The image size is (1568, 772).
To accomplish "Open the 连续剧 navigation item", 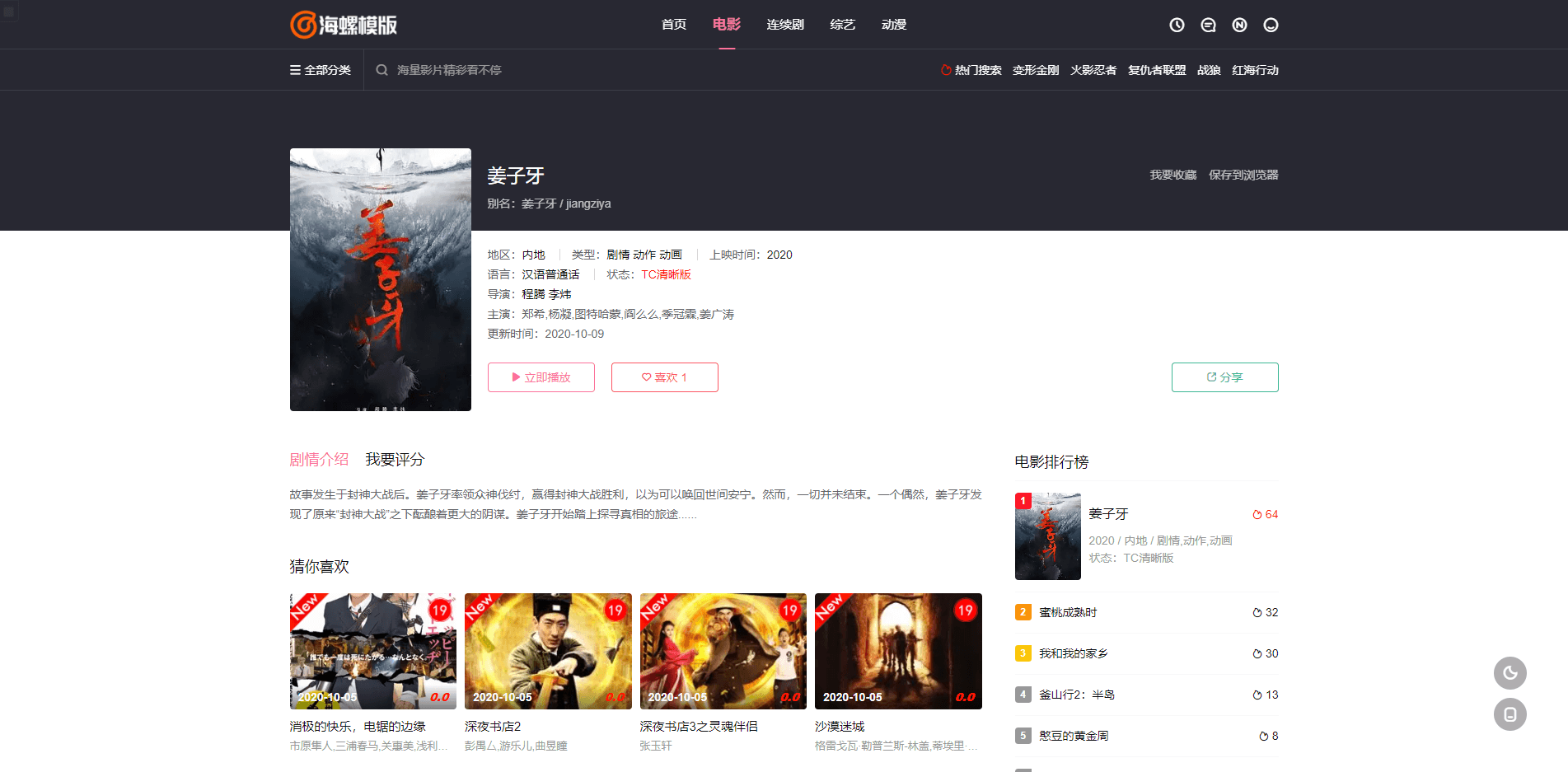I will click(x=785, y=25).
